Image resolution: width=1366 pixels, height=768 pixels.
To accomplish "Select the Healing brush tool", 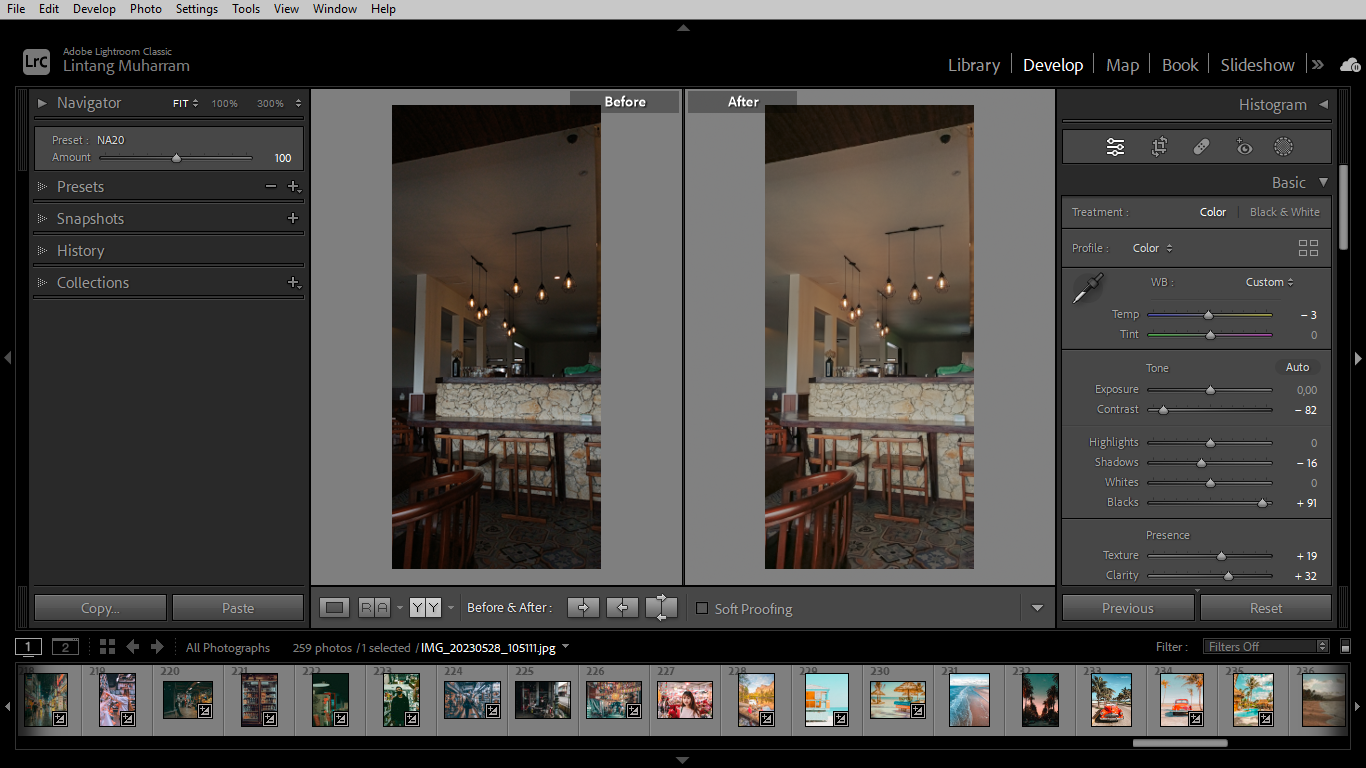I will tap(1201, 146).
